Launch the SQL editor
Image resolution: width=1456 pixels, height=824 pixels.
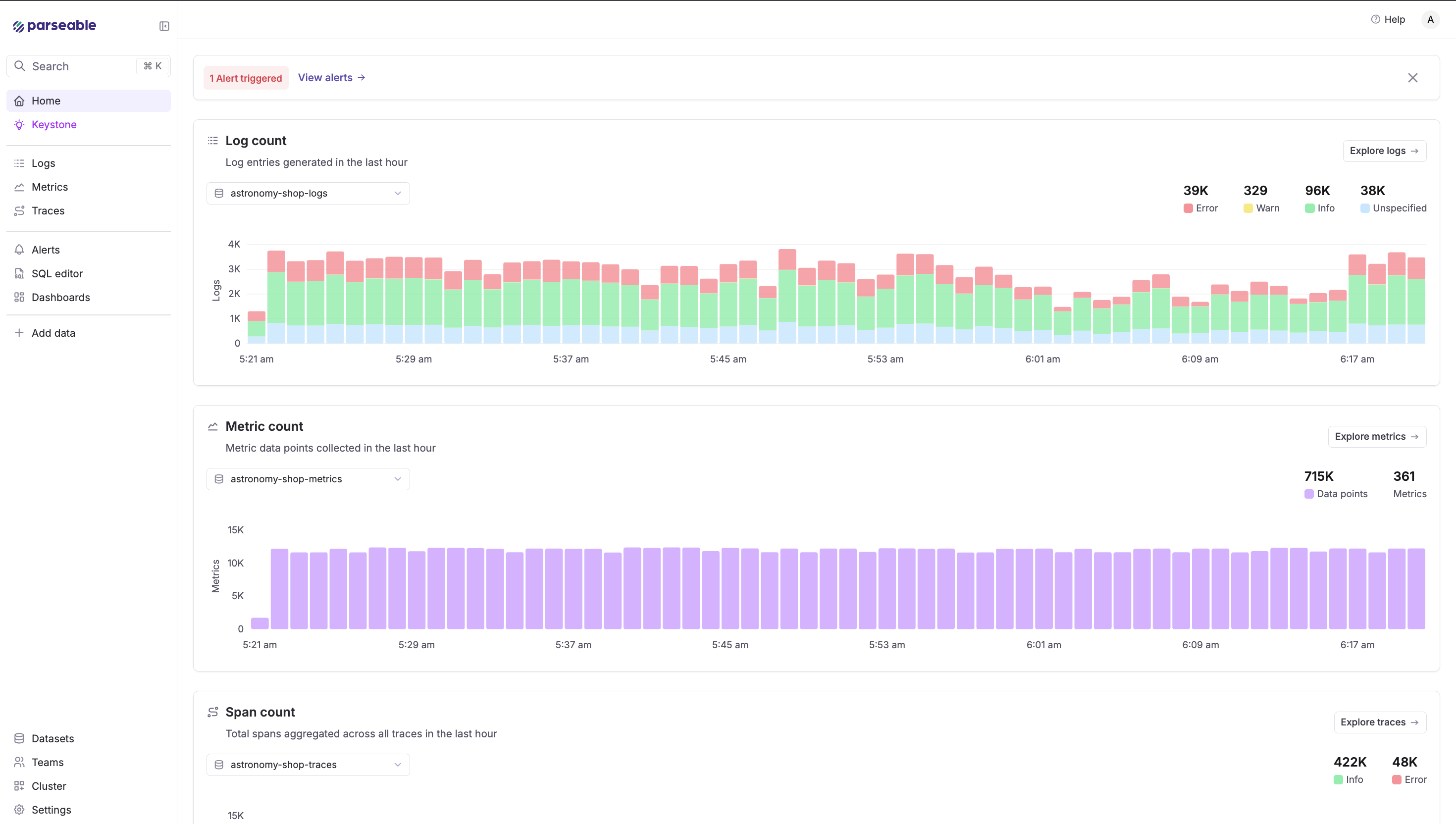point(56,273)
